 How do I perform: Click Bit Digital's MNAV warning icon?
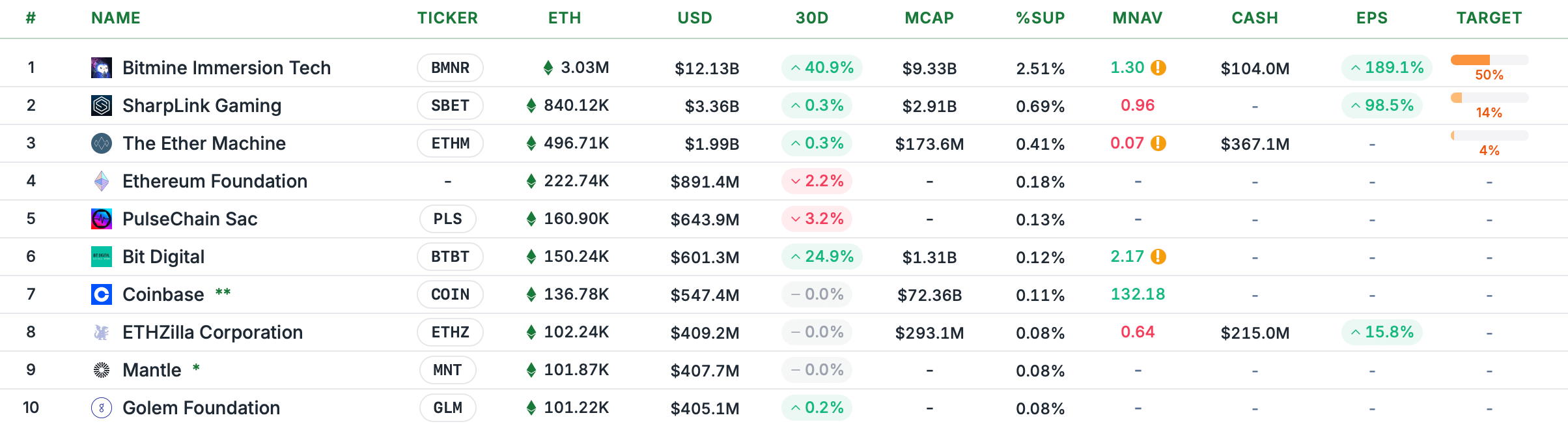[x=1158, y=257]
